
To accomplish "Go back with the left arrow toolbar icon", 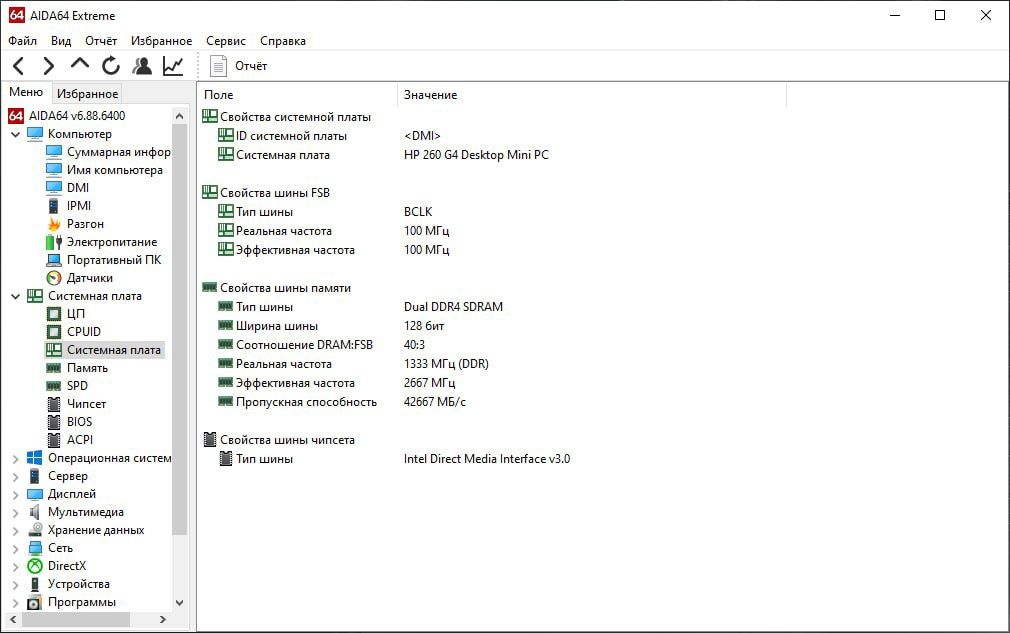I will coord(19,66).
